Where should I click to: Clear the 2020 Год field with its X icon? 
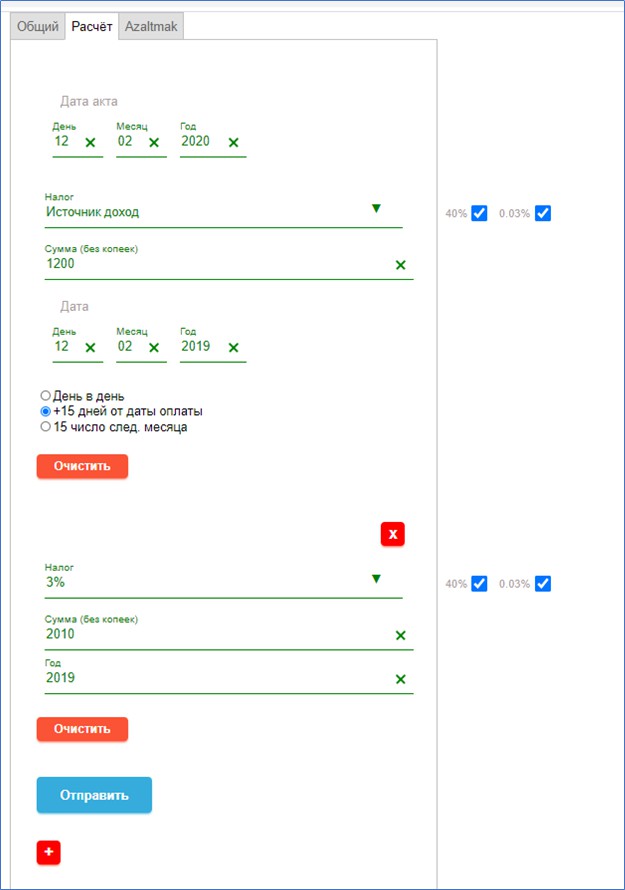click(233, 143)
